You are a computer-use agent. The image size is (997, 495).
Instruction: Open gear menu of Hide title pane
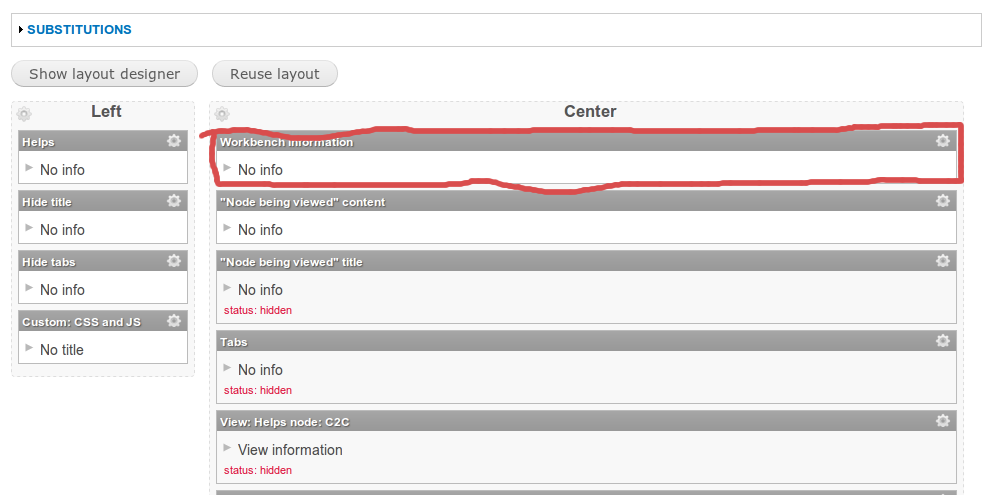pyautogui.click(x=174, y=200)
